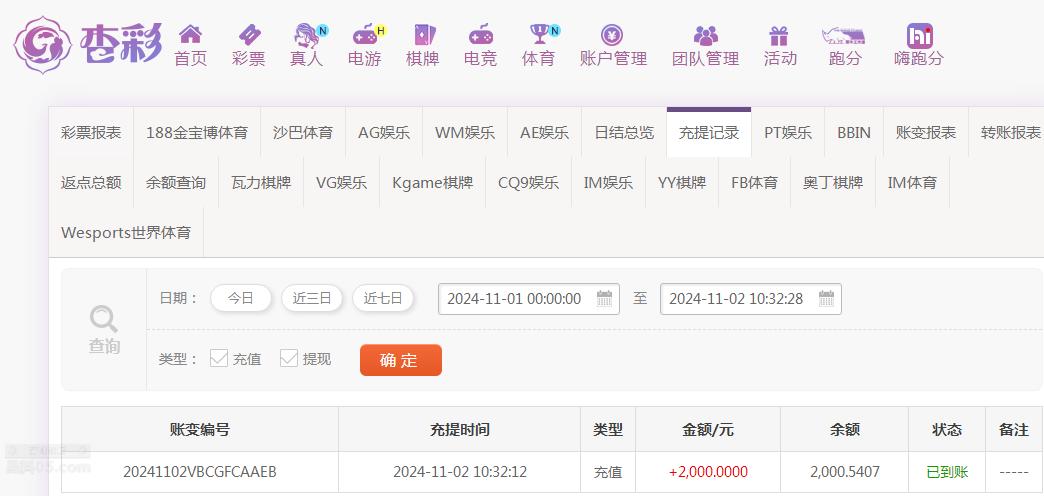The height and width of the screenshot is (496, 1044).
Task: Click the start date input field
Action: pos(529,299)
